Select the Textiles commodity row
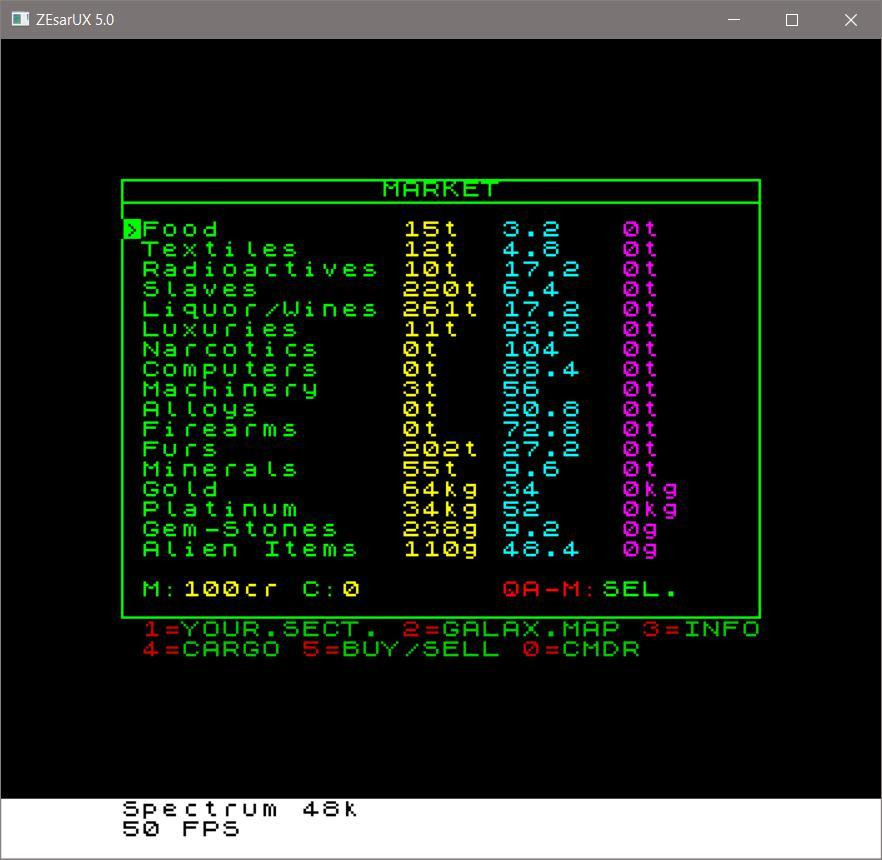The image size is (882, 860). [399, 249]
